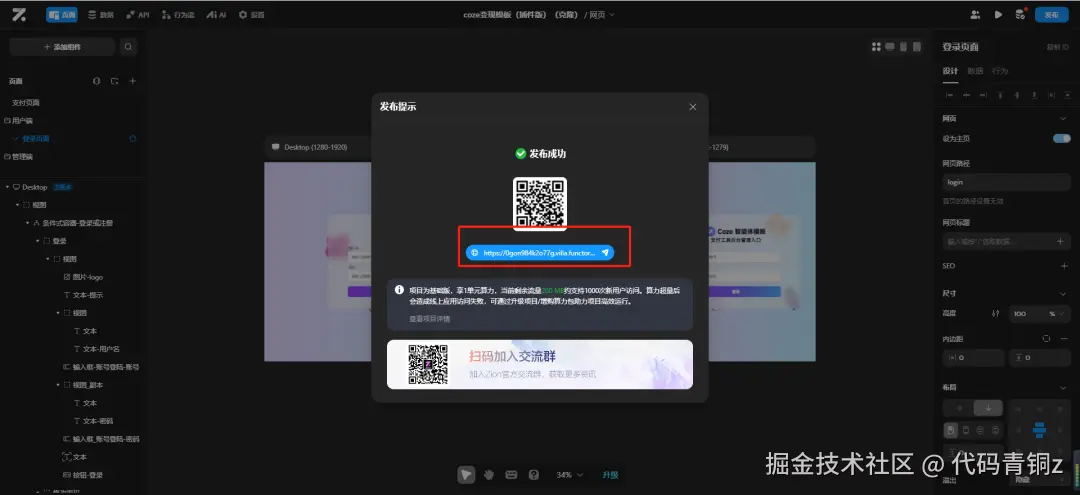Image resolution: width=1080 pixels, height=495 pixels.
Task: Click the send icon on URL pill
Action: coord(605,253)
